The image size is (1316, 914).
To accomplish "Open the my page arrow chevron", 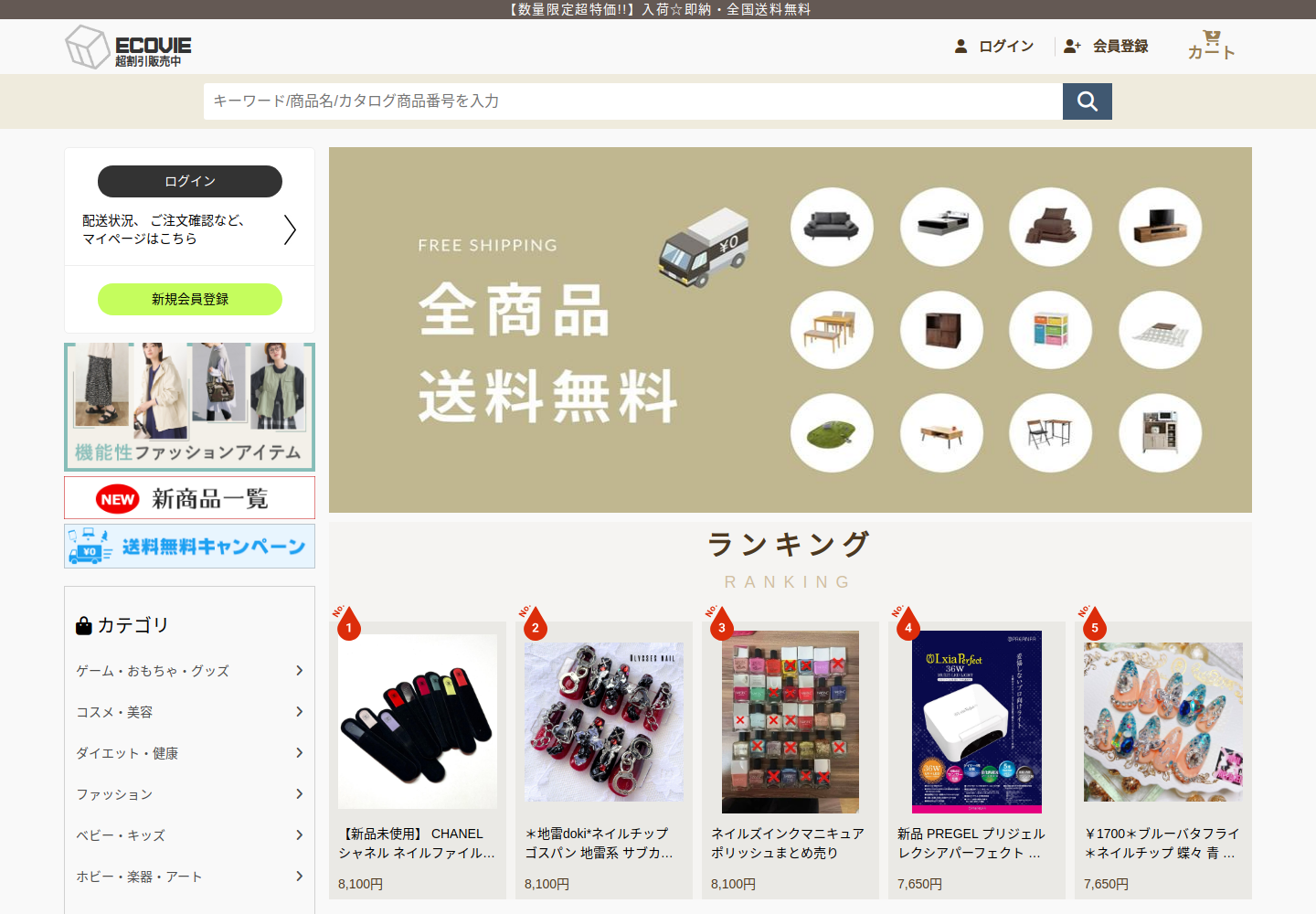I will click(290, 229).
